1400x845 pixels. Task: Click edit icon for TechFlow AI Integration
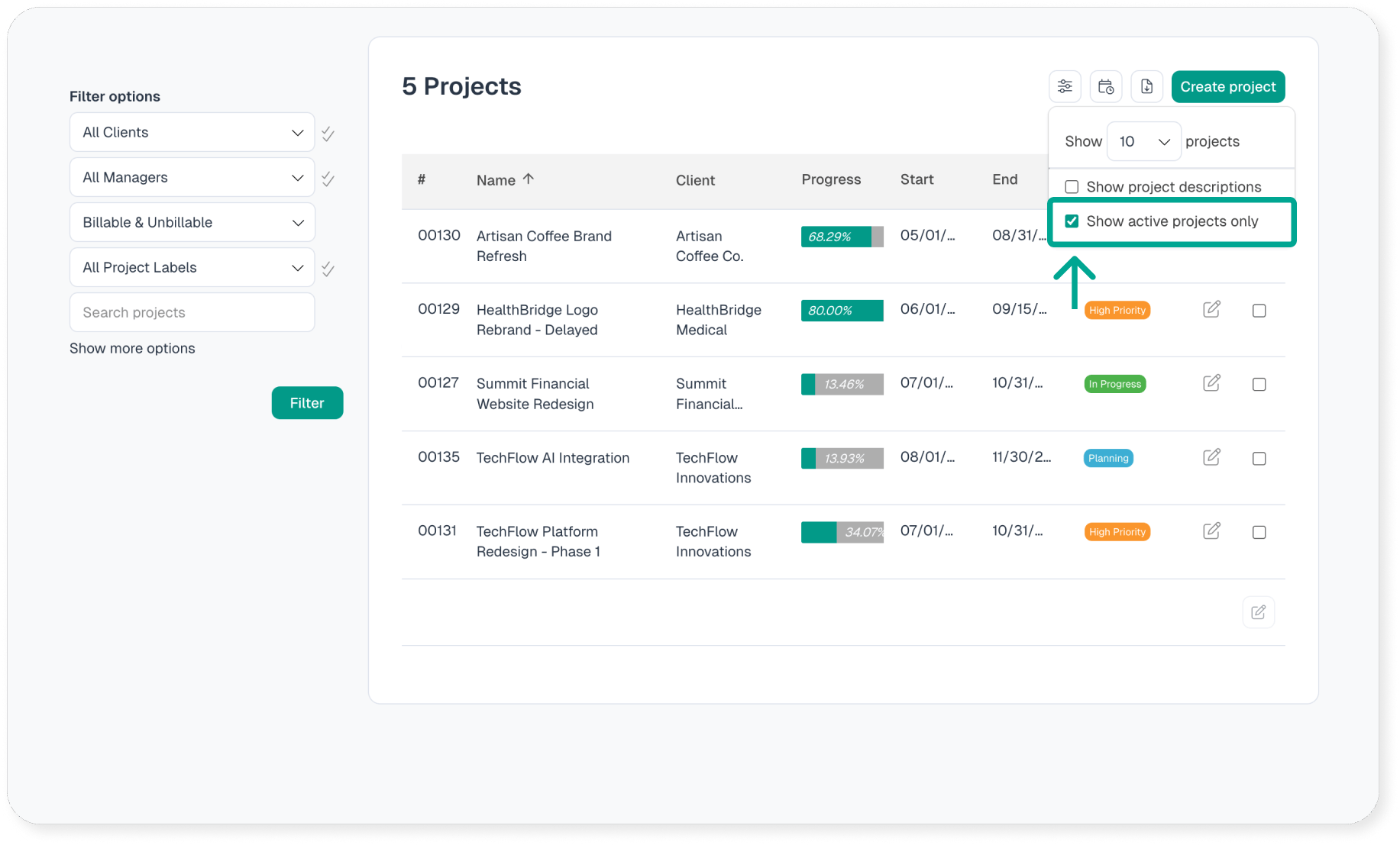pyautogui.click(x=1211, y=457)
